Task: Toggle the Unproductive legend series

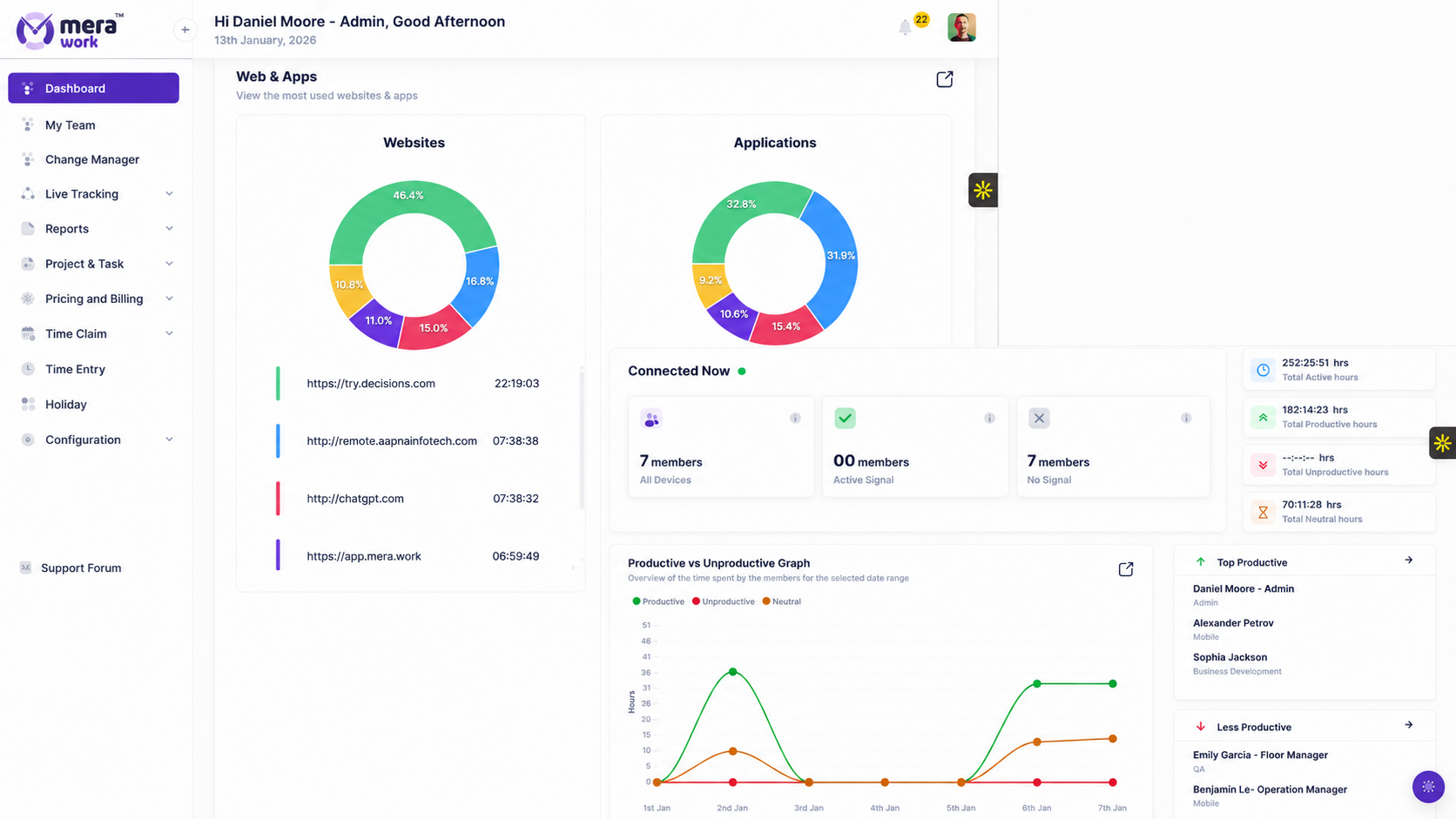Action: [x=724, y=601]
